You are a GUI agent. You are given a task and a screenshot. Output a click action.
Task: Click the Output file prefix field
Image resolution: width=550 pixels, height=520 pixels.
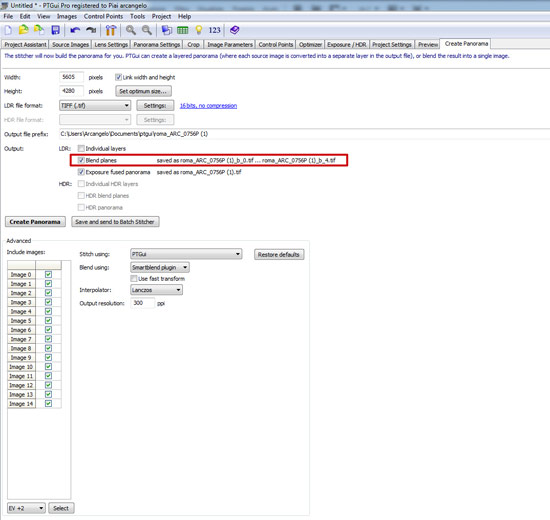point(304,134)
